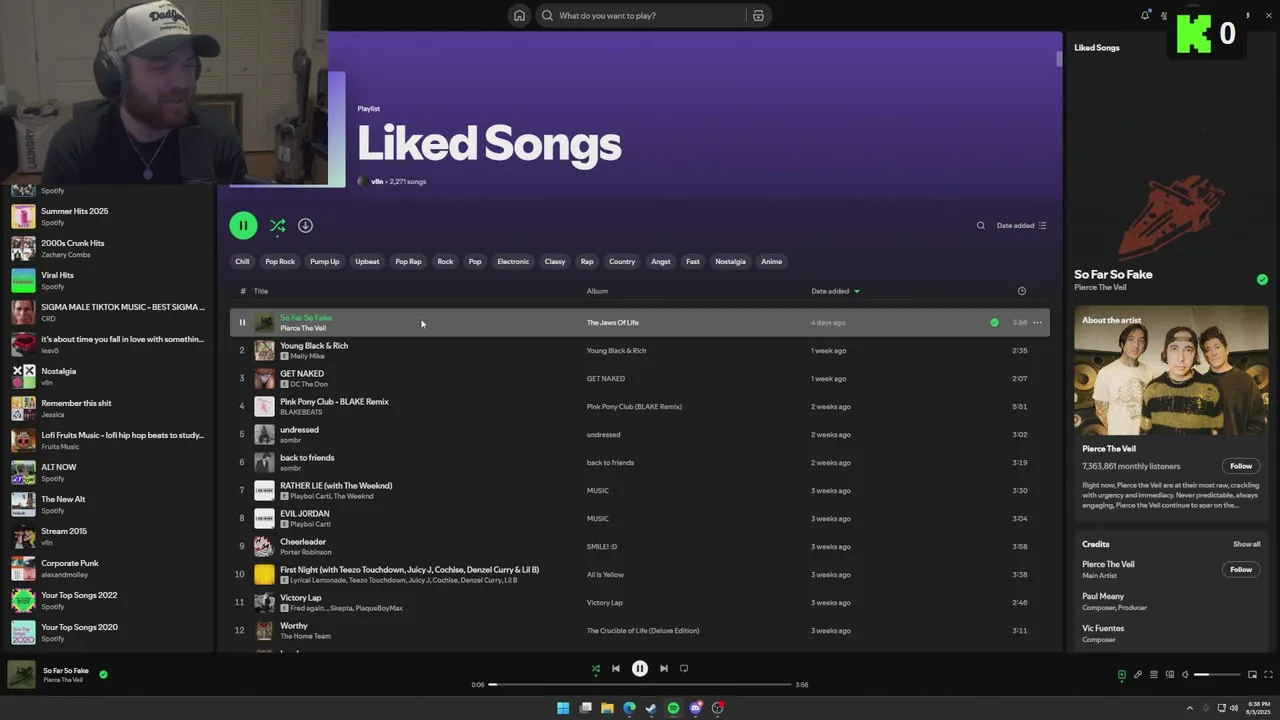This screenshot has width=1280, height=720.
Task: Open Corporate Punk playlist in sidebar
Action: (x=107, y=568)
